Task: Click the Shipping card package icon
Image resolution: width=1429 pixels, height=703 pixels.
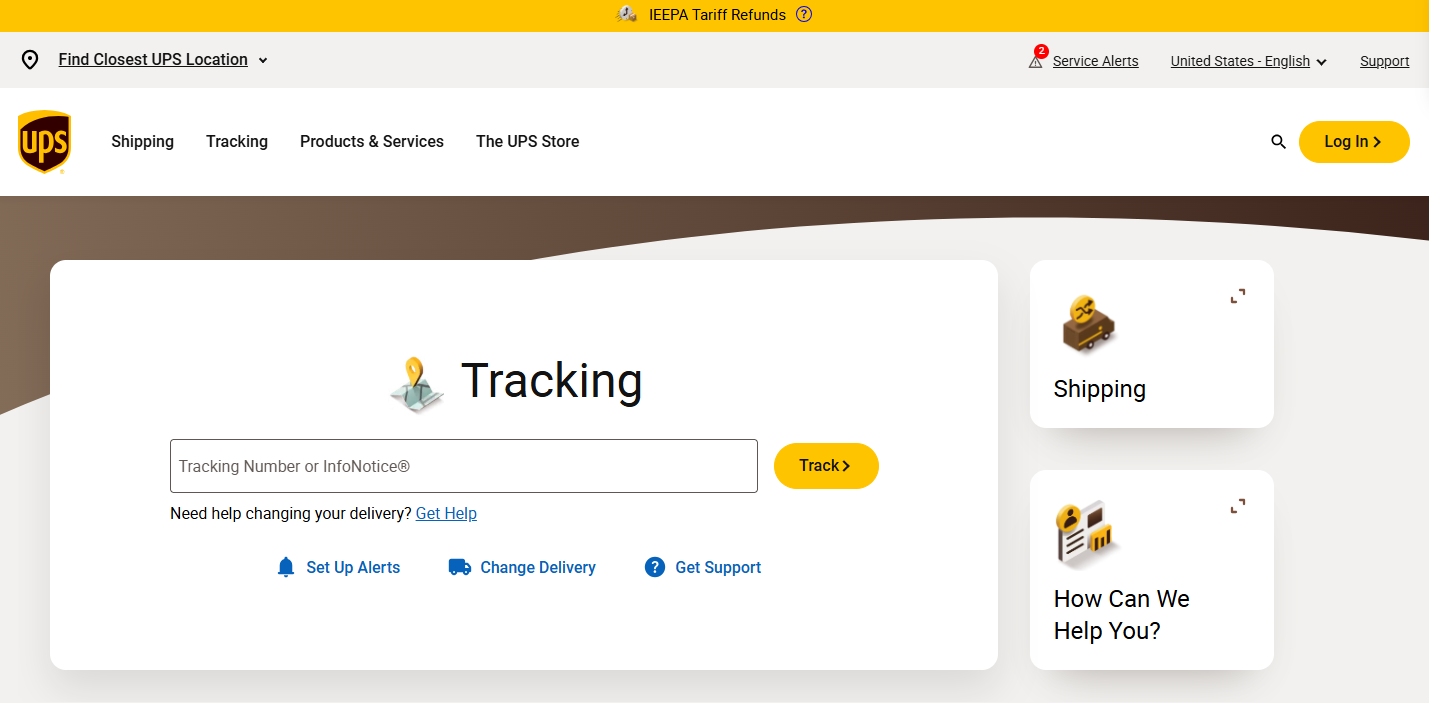Action: pos(1087,324)
